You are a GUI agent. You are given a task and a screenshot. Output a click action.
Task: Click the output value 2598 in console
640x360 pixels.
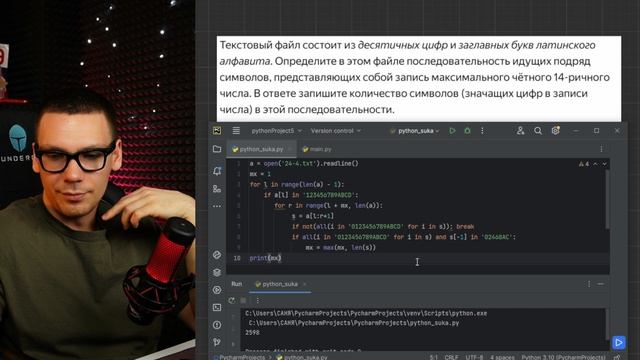click(x=252, y=333)
